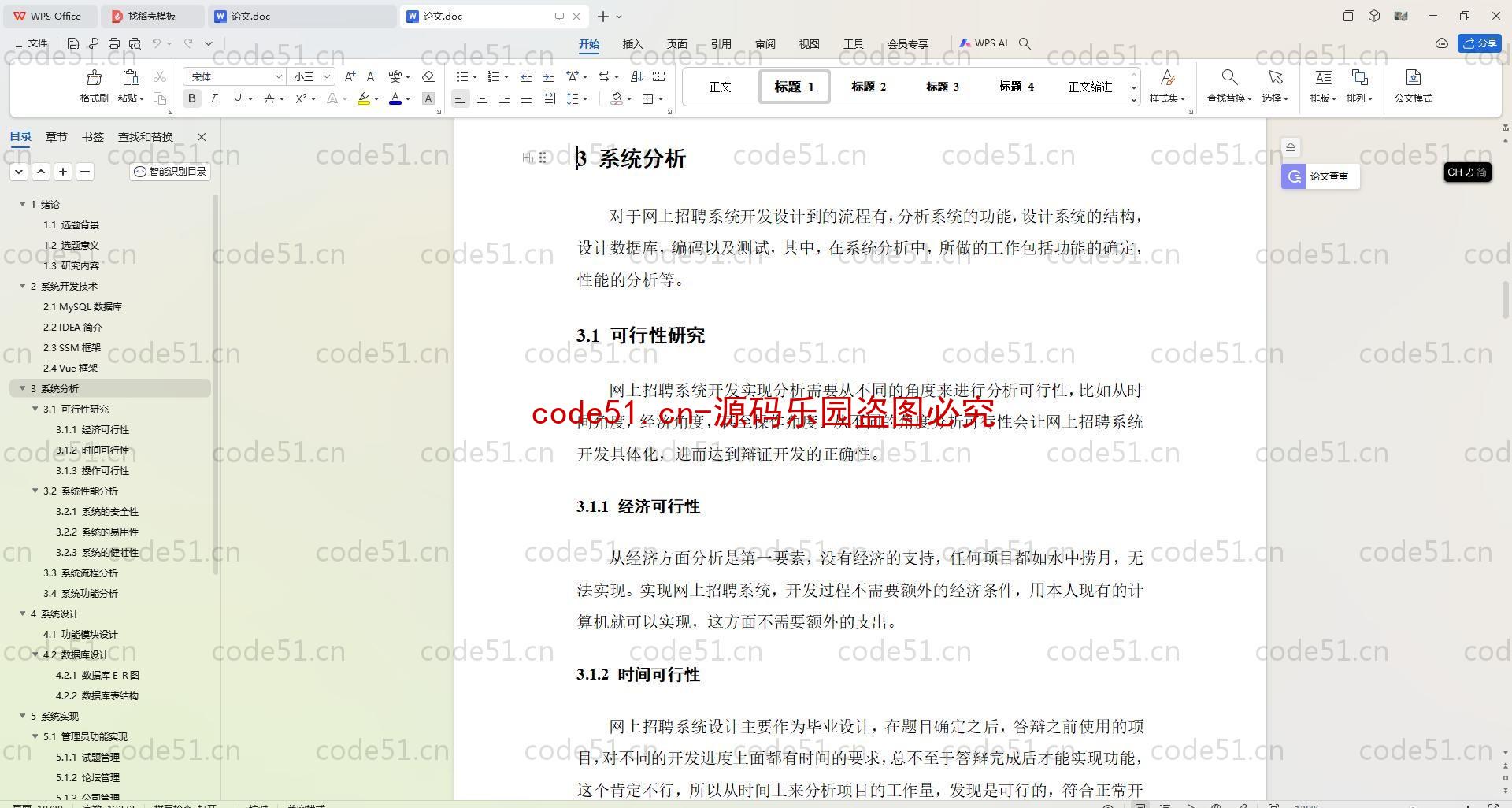Collapse the '5.1 管理员功能实现' outline node
The image size is (1512, 808).
point(35,736)
